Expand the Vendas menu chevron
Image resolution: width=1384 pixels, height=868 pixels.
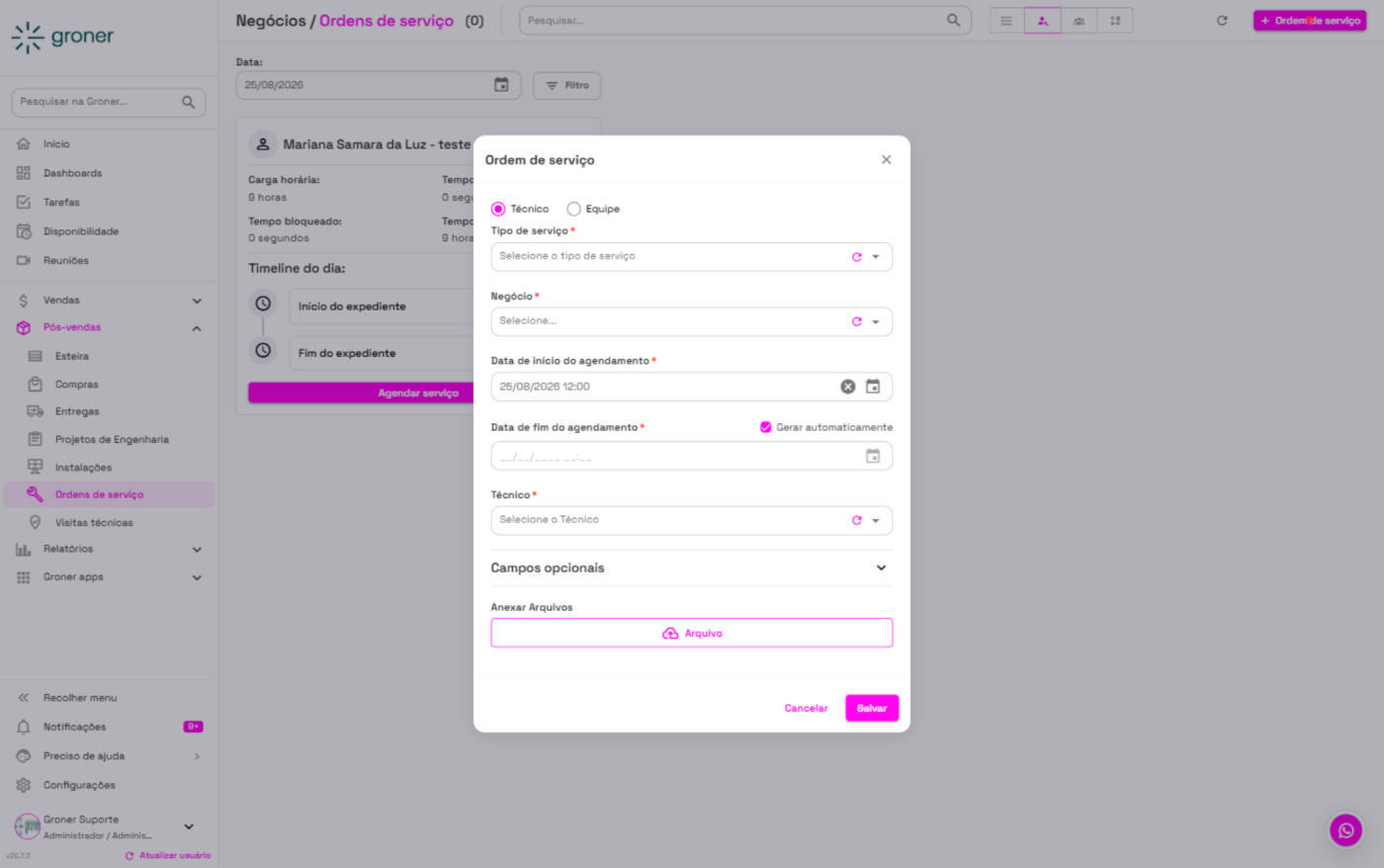tap(197, 301)
